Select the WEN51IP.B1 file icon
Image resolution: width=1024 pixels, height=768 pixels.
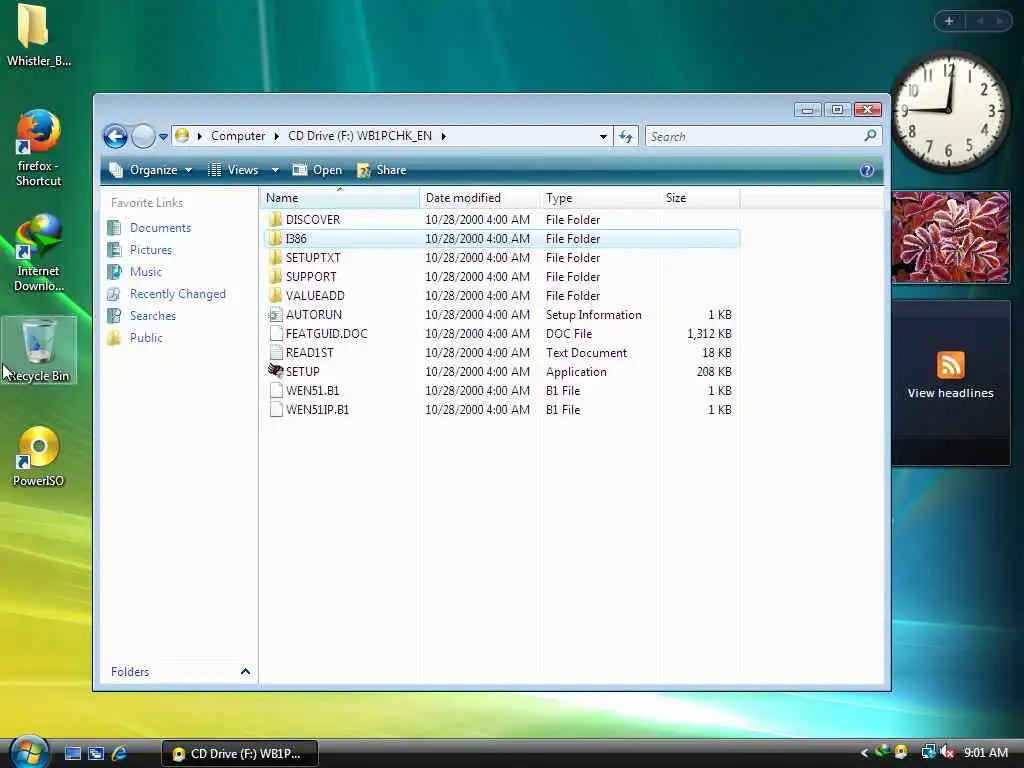tap(276, 409)
